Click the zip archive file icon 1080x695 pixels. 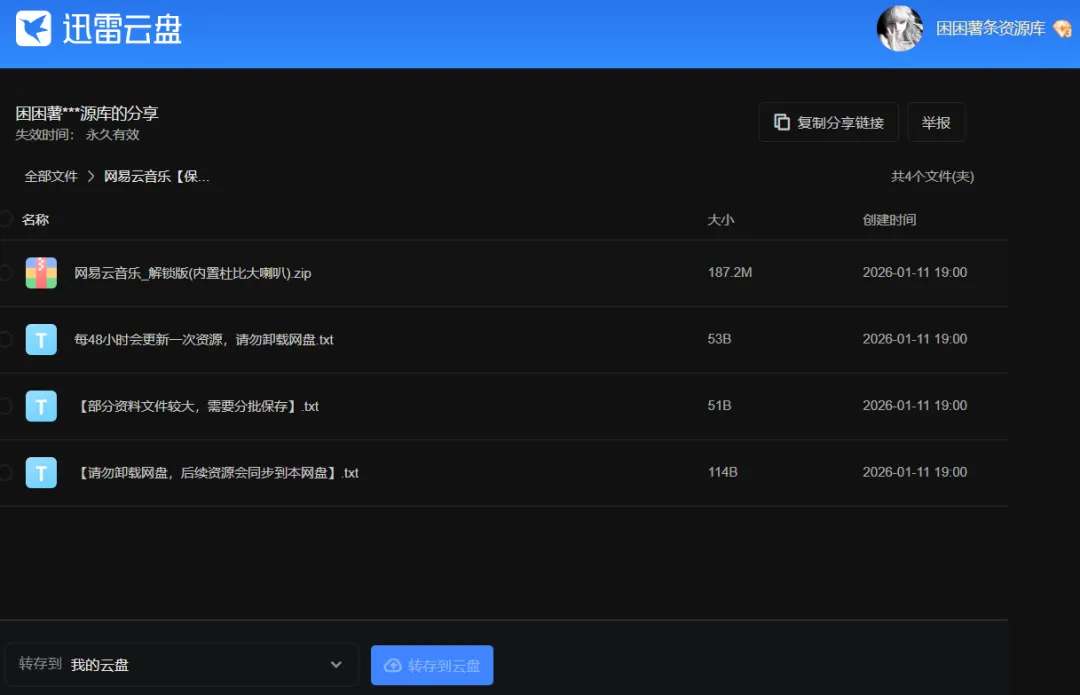click(41, 273)
